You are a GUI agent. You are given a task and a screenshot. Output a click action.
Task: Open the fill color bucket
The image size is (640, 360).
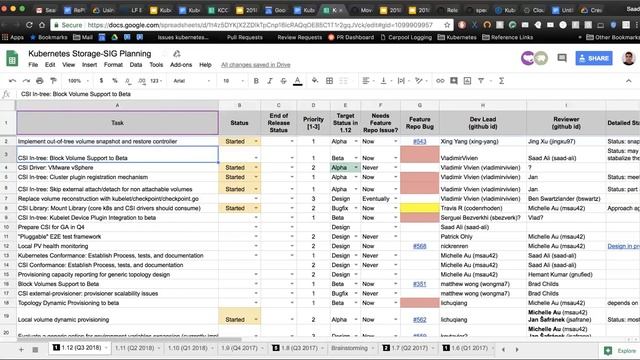(315, 81)
